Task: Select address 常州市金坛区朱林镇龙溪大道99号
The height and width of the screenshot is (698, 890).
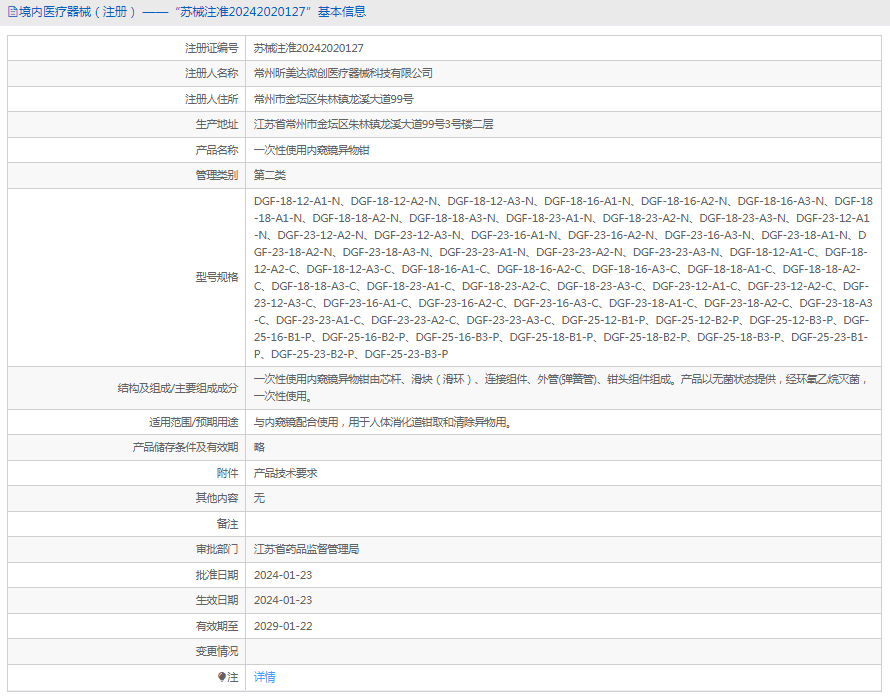Action: pyautogui.click(x=334, y=99)
